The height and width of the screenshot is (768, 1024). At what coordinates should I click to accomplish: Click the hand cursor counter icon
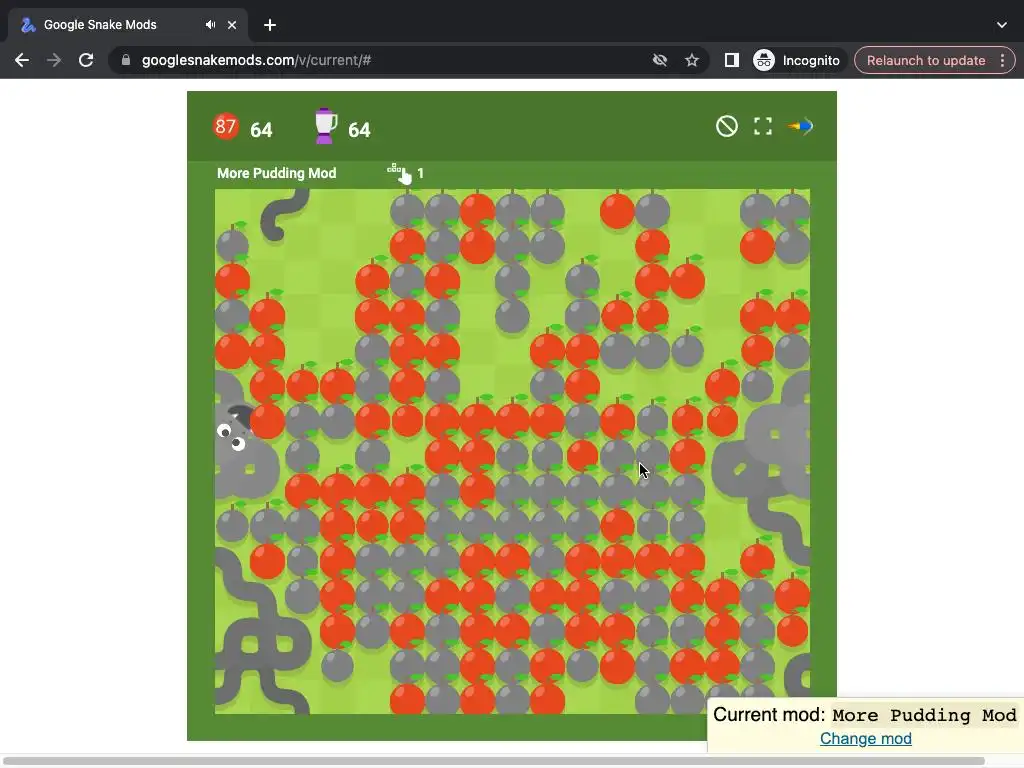pyautogui.click(x=400, y=173)
